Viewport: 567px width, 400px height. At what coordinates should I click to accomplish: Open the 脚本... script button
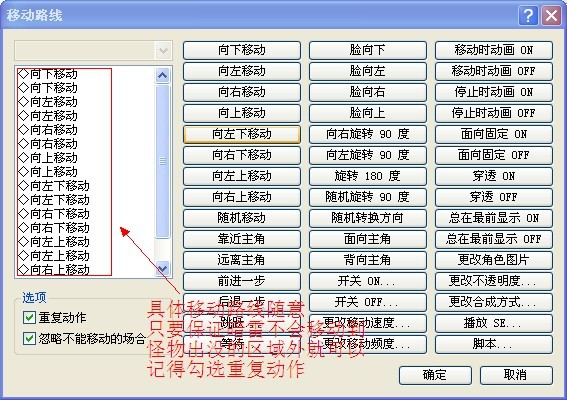(494, 344)
